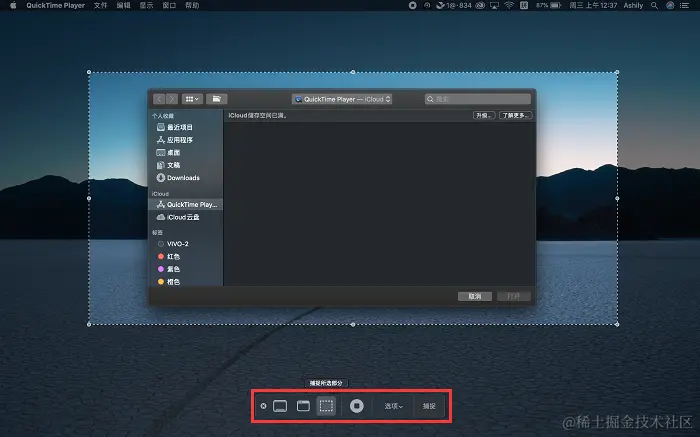Select Downloads in the sidebar
700x437 pixels.
(x=185, y=178)
